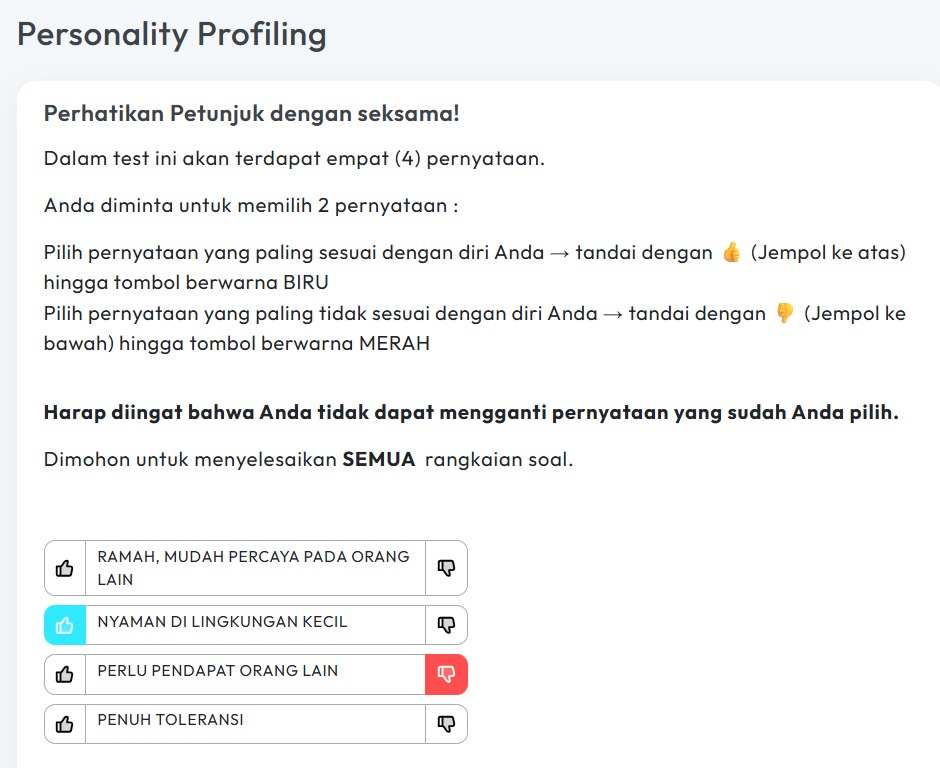The width and height of the screenshot is (940, 768).
Task: Click the Personality Profiling page title
Action: tap(172, 35)
